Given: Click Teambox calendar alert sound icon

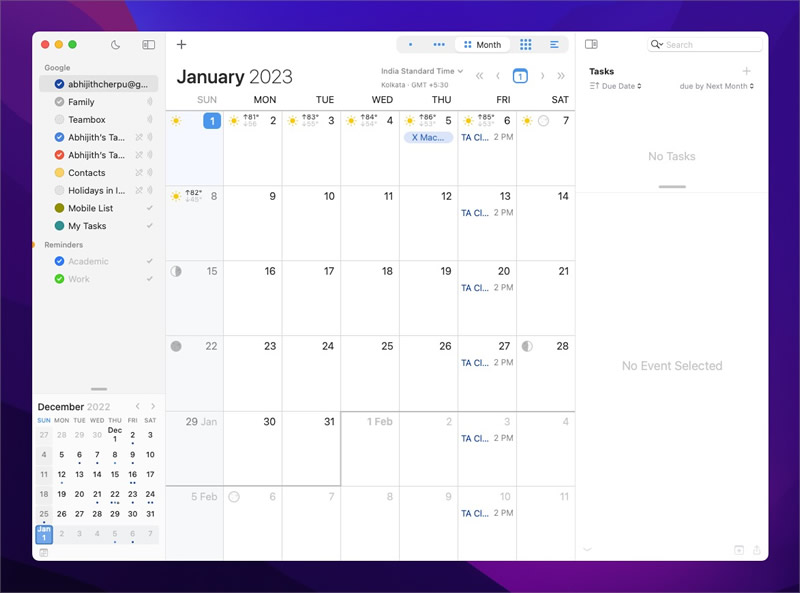Looking at the screenshot, I should click(x=149, y=119).
